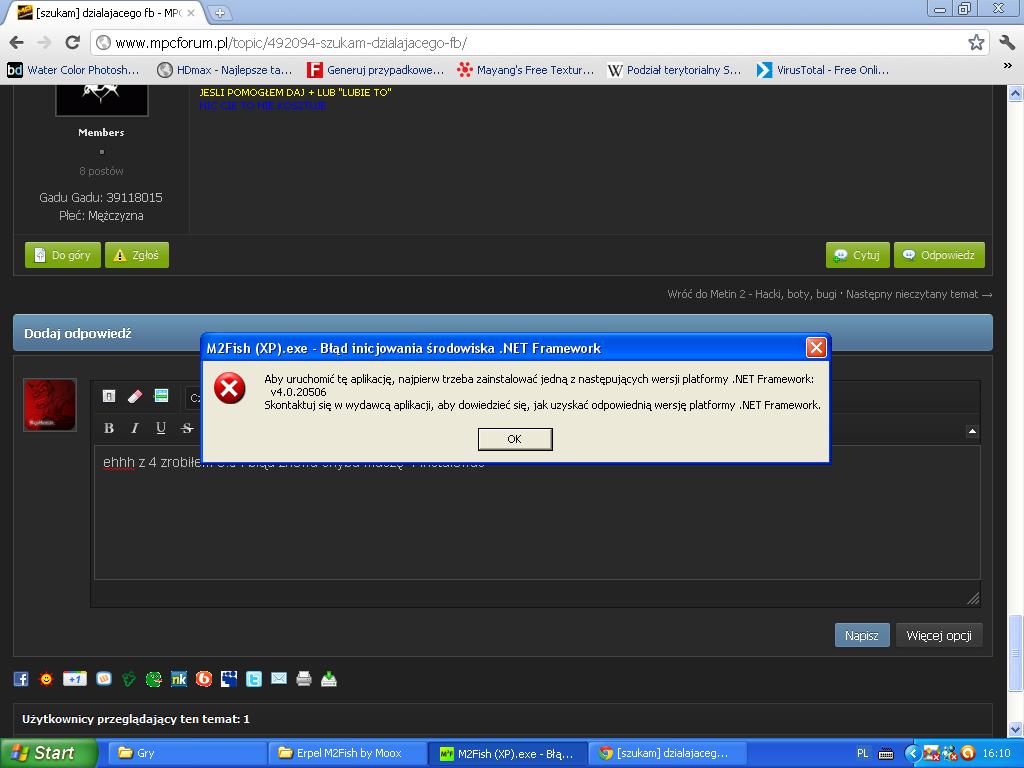
Task: Open the VirusTotal bookmark
Action: (823, 70)
